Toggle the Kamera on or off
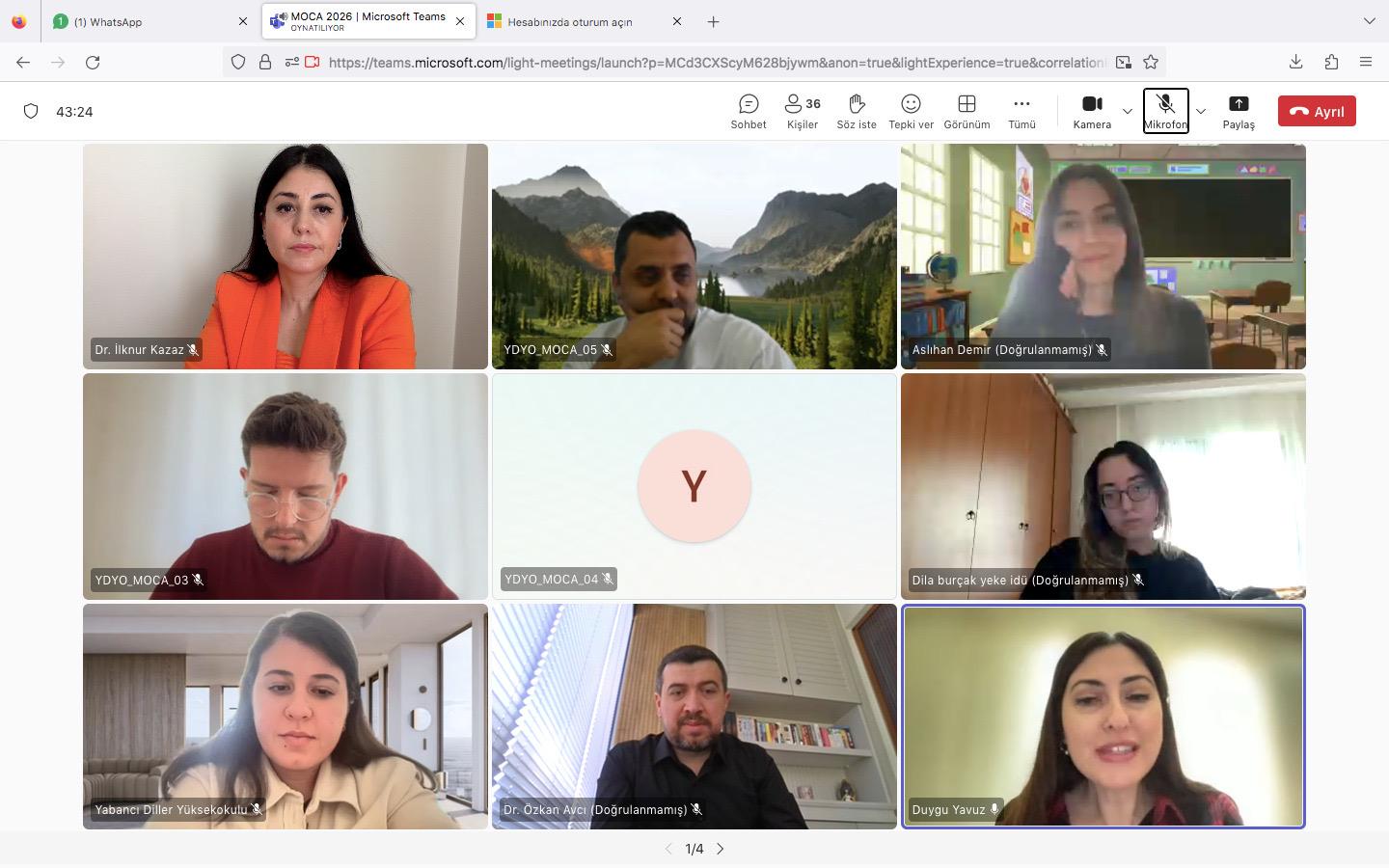The image size is (1389, 868). coord(1092,111)
